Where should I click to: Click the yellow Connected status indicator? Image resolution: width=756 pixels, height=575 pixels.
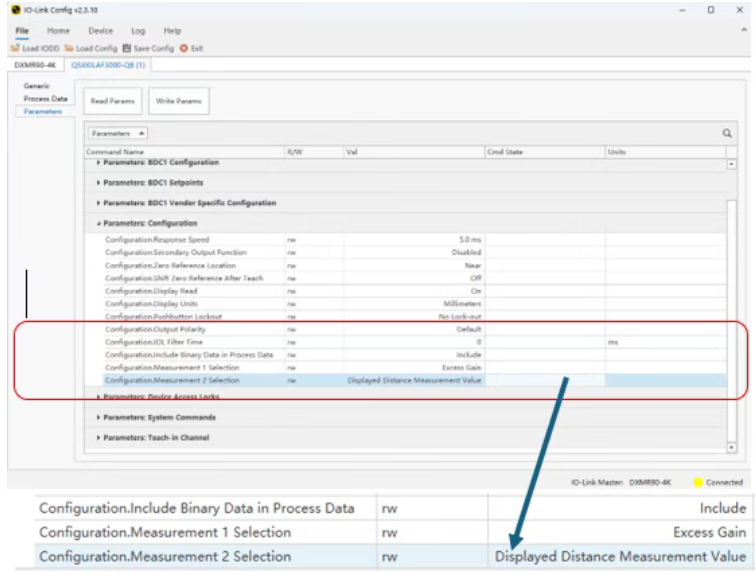click(x=698, y=483)
